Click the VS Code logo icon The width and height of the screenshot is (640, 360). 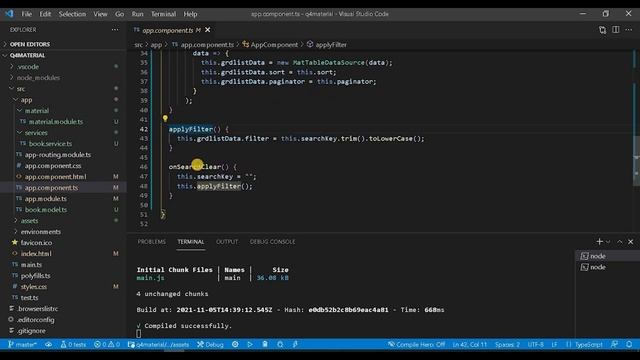9,13
